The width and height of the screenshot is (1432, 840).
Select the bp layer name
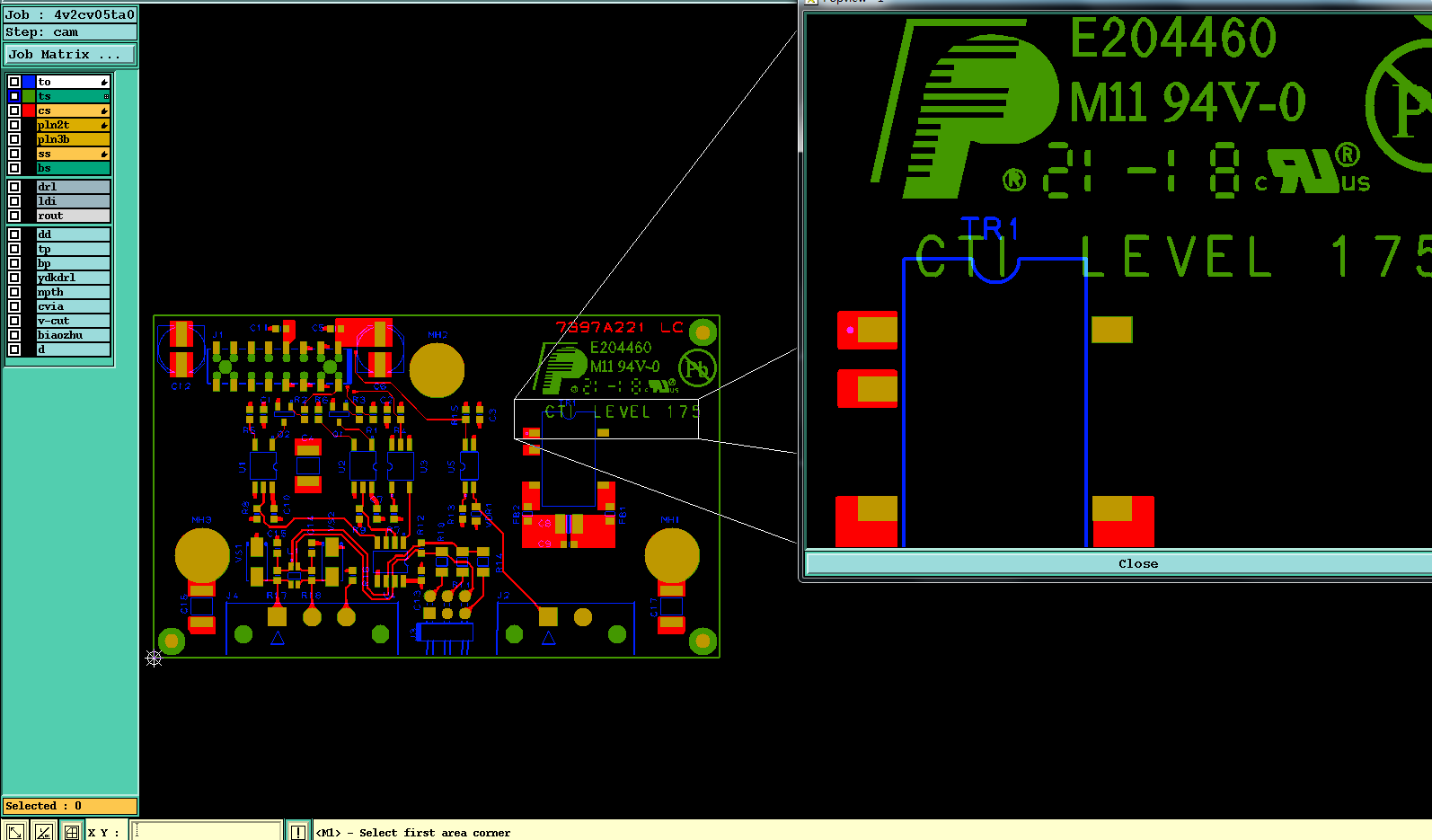click(73, 263)
